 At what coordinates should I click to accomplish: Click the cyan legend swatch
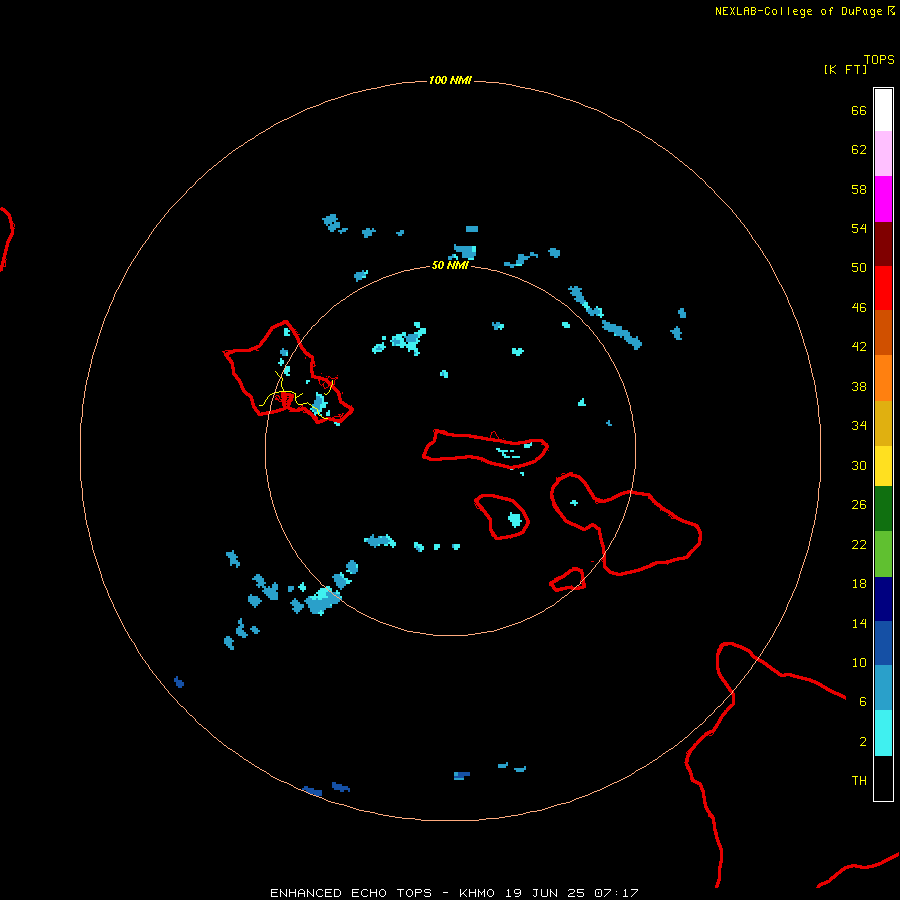883,733
